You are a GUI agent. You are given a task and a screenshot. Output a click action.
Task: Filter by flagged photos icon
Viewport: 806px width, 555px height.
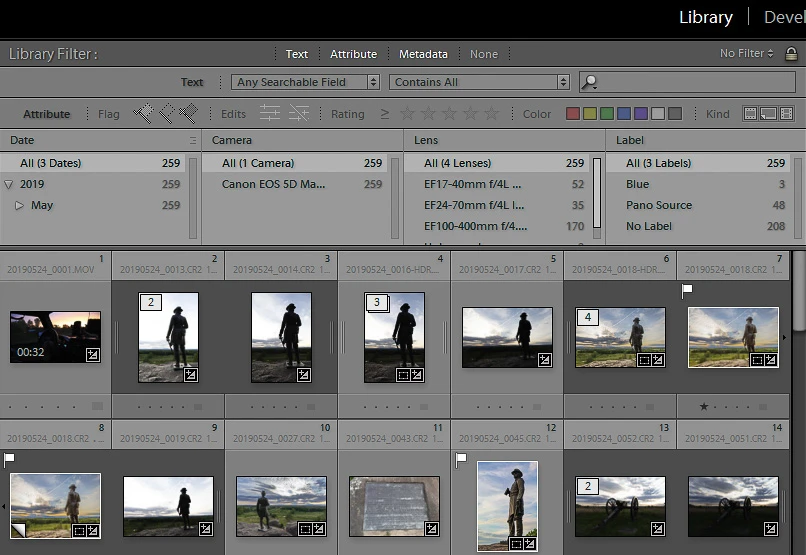pos(143,114)
